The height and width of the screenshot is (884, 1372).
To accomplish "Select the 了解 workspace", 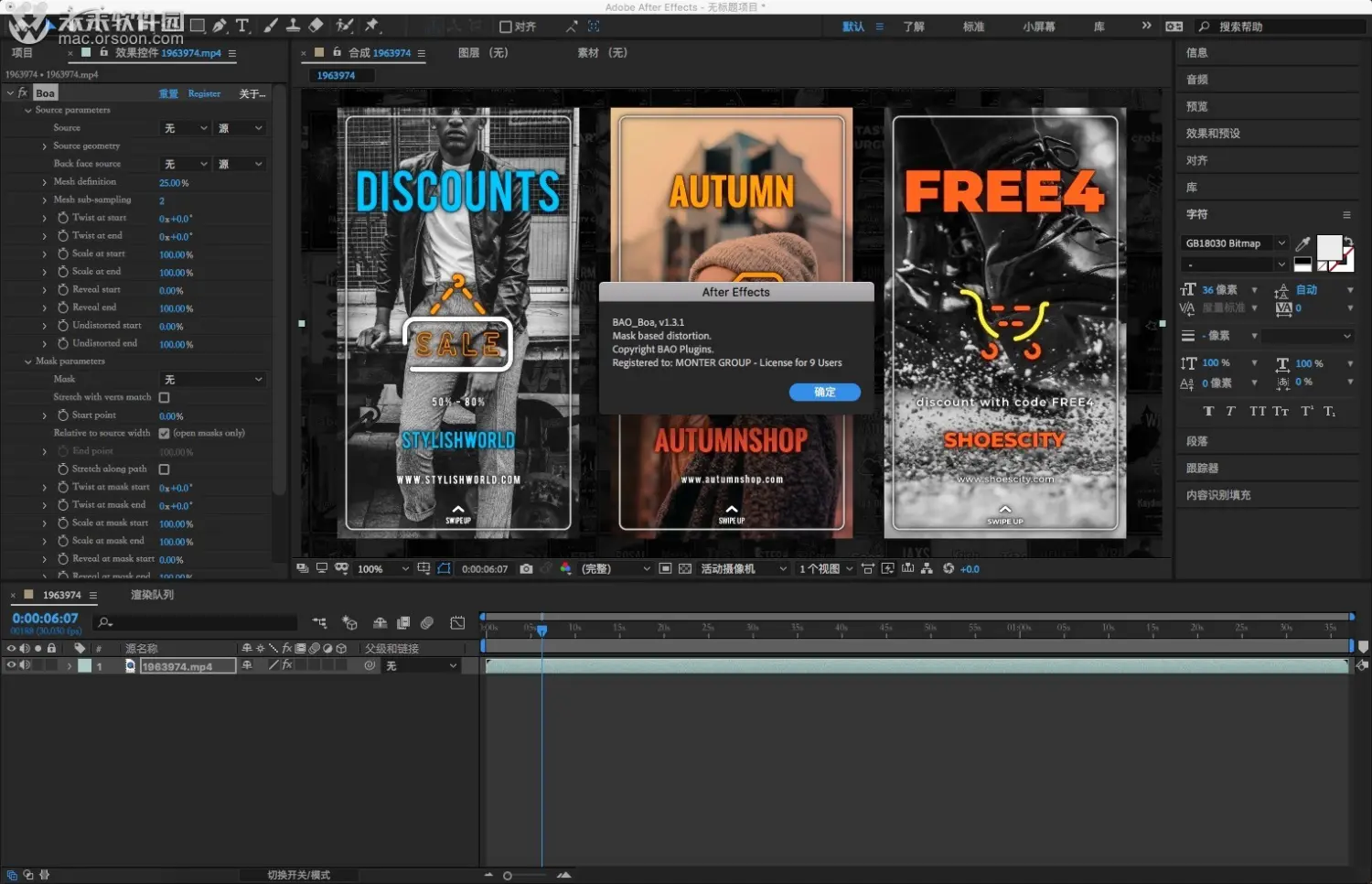I will pyautogui.click(x=914, y=27).
